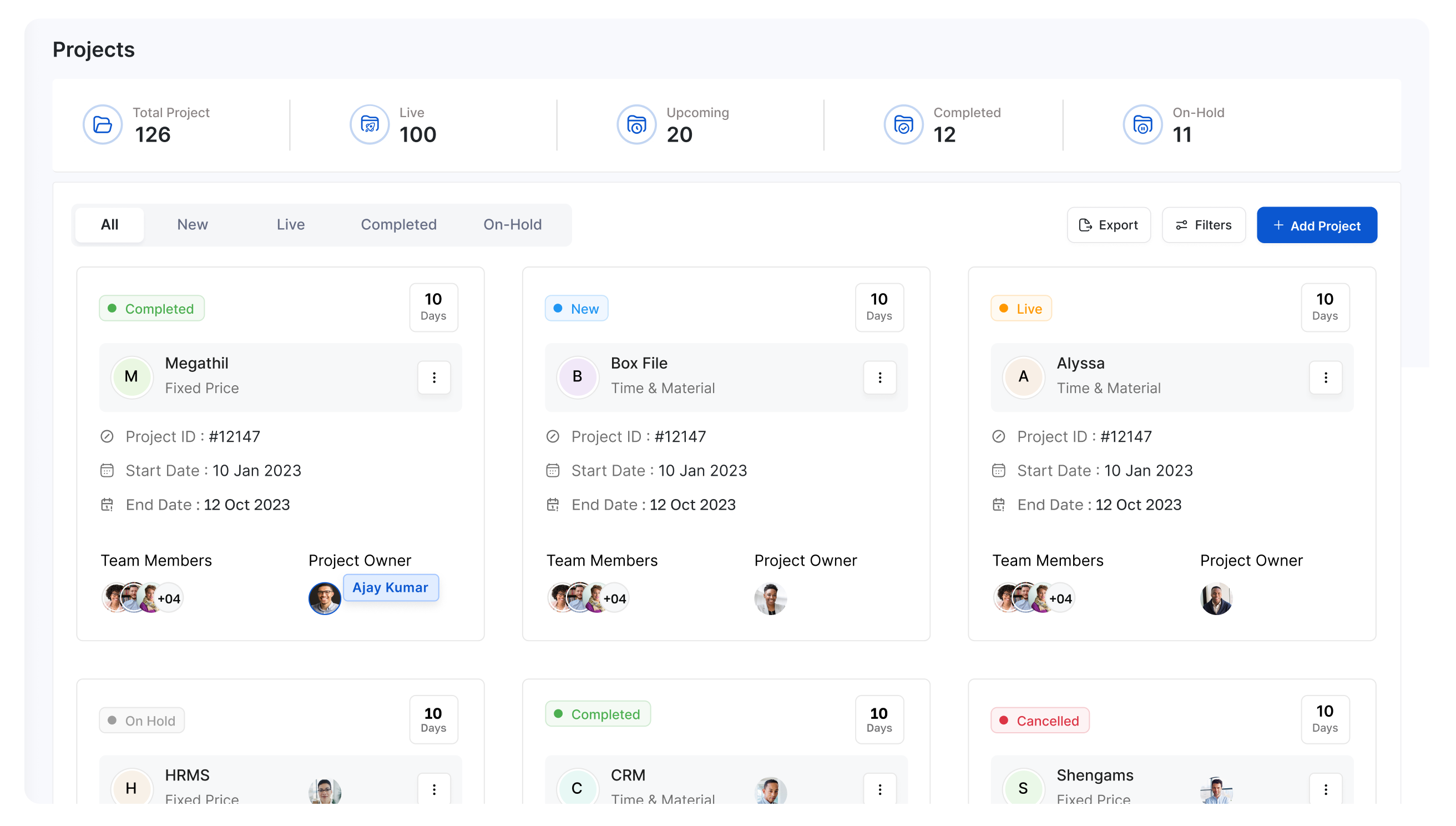
Task: Click the Alyssa project name
Action: click(x=1081, y=363)
